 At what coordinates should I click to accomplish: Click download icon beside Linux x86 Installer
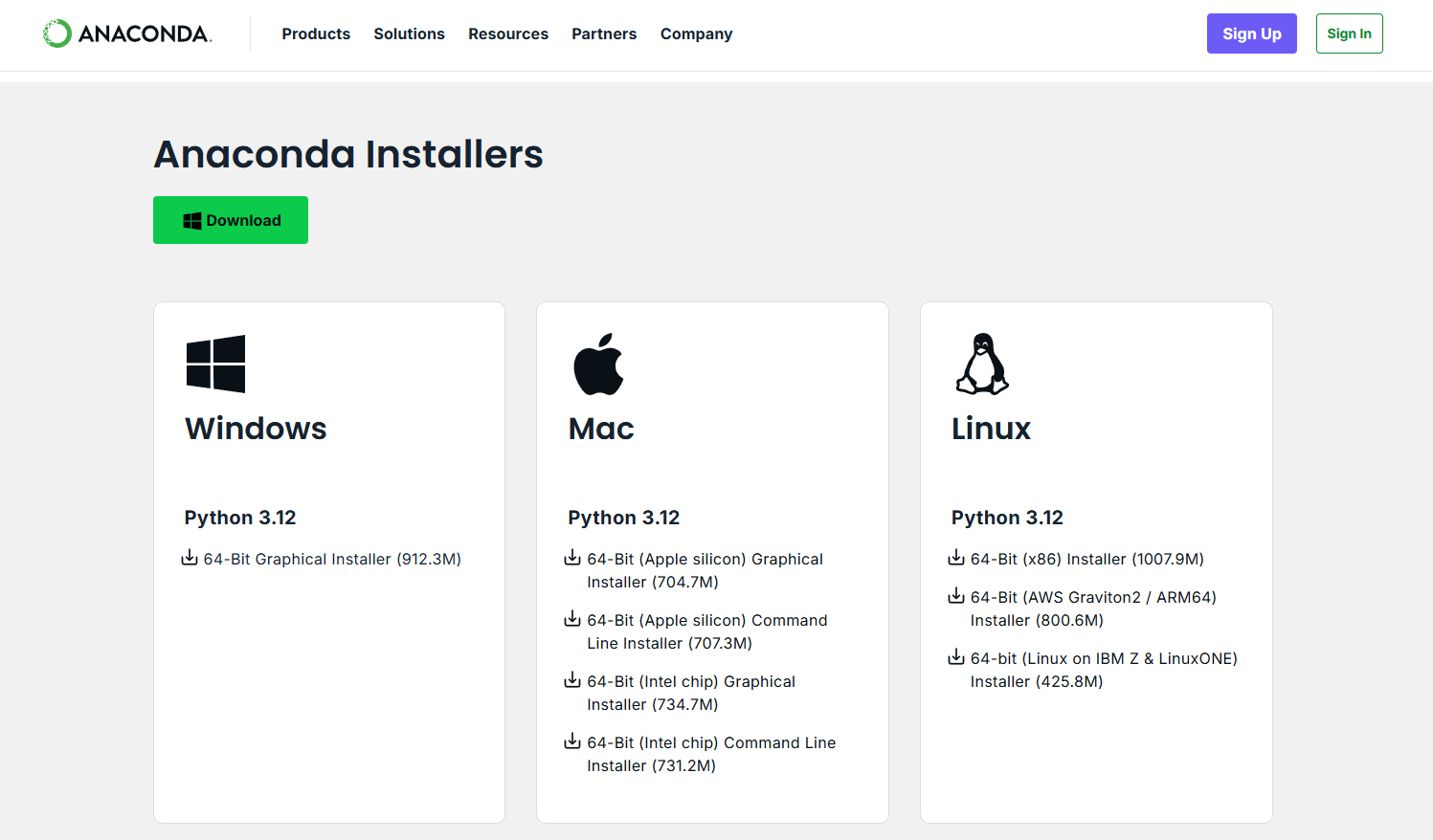(x=956, y=558)
